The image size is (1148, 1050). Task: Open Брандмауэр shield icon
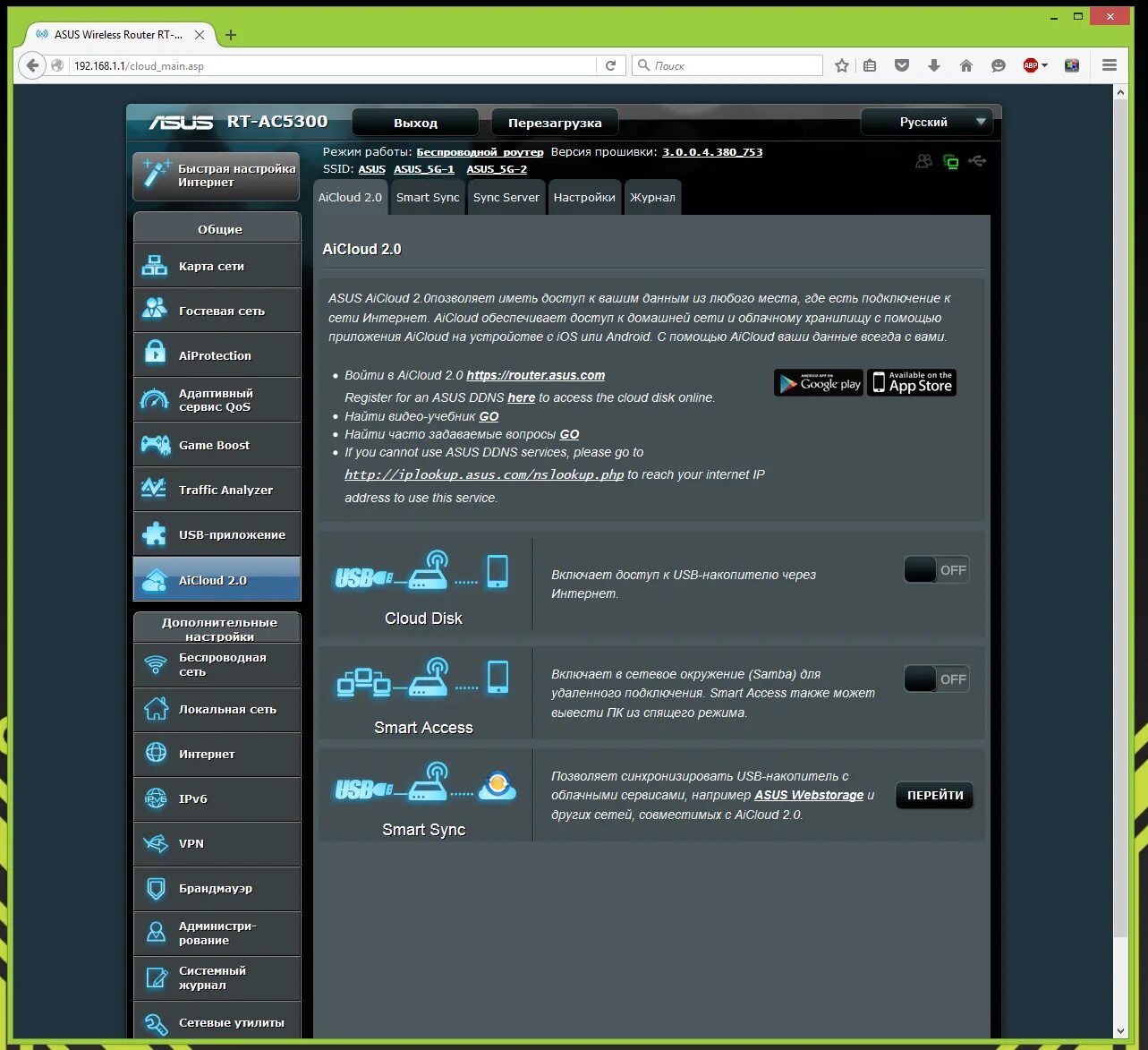(x=156, y=888)
